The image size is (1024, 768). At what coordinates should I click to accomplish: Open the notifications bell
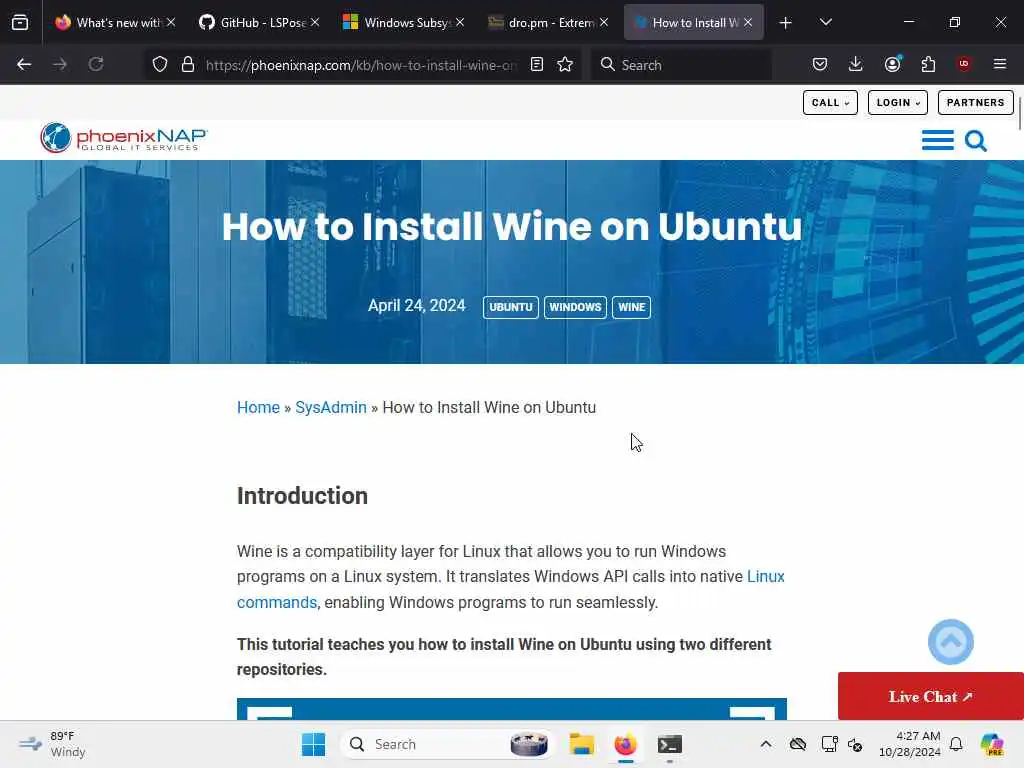pos(956,744)
